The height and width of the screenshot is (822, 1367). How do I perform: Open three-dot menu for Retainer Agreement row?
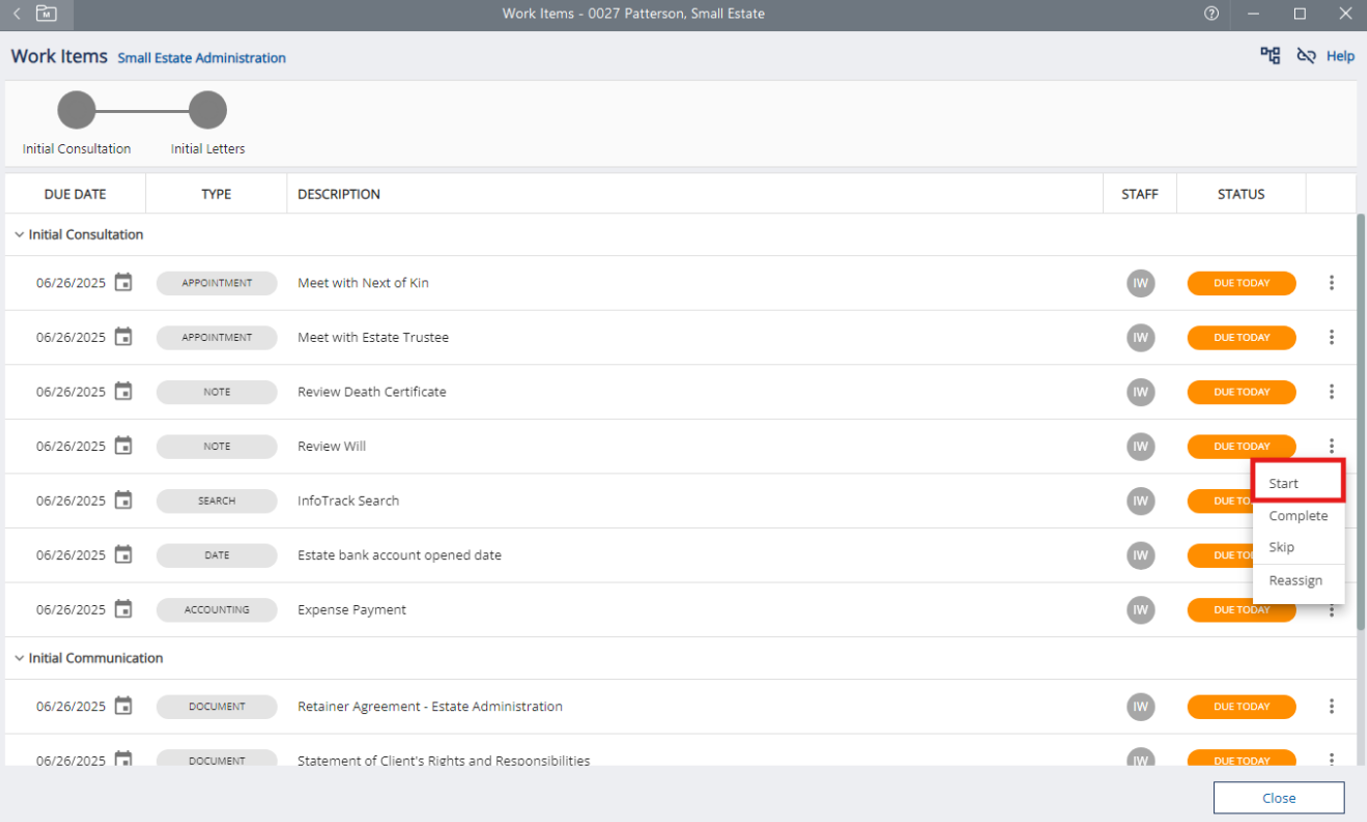[x=1331, y=707]
